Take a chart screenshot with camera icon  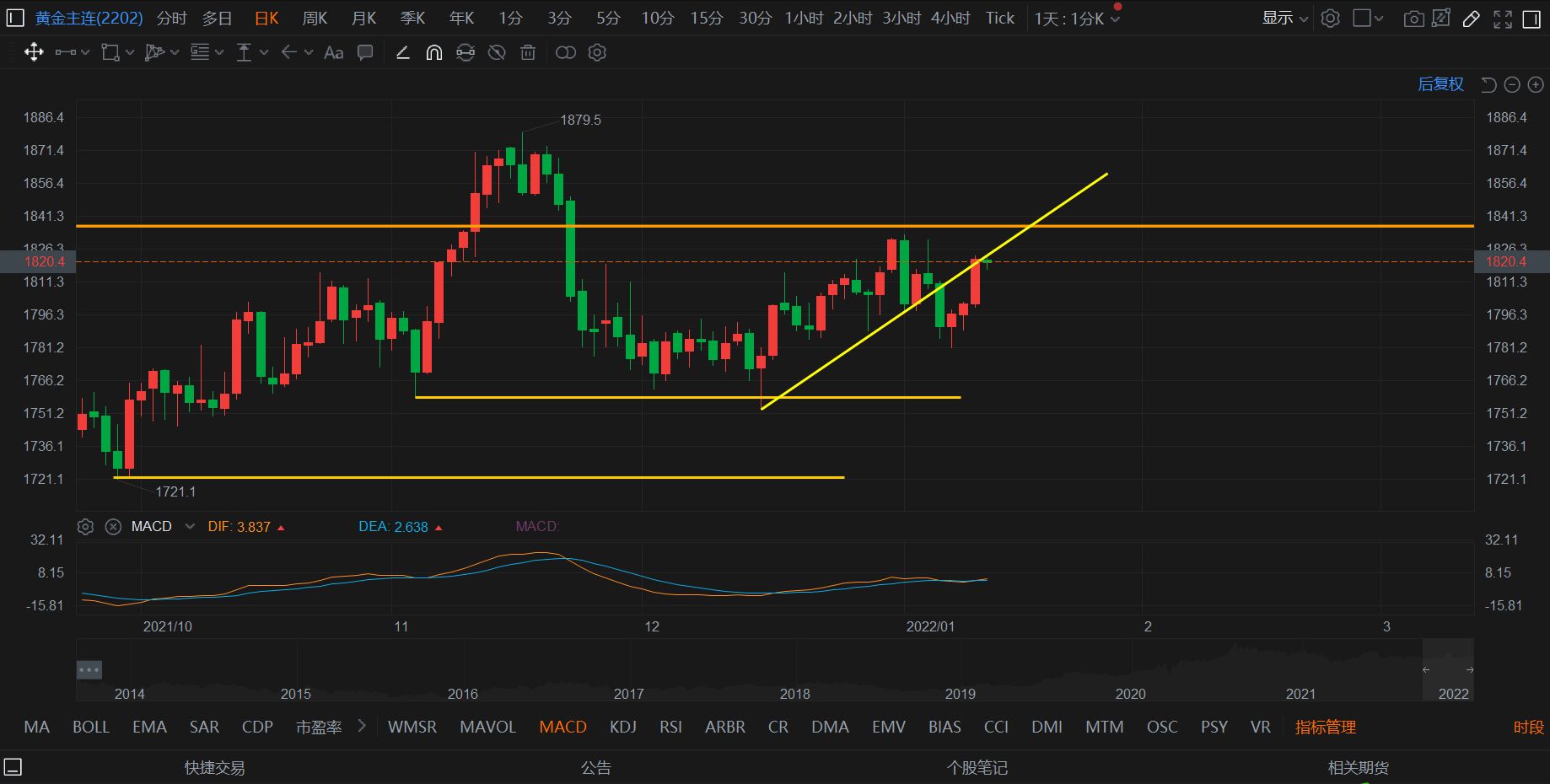pos(1414,19)
